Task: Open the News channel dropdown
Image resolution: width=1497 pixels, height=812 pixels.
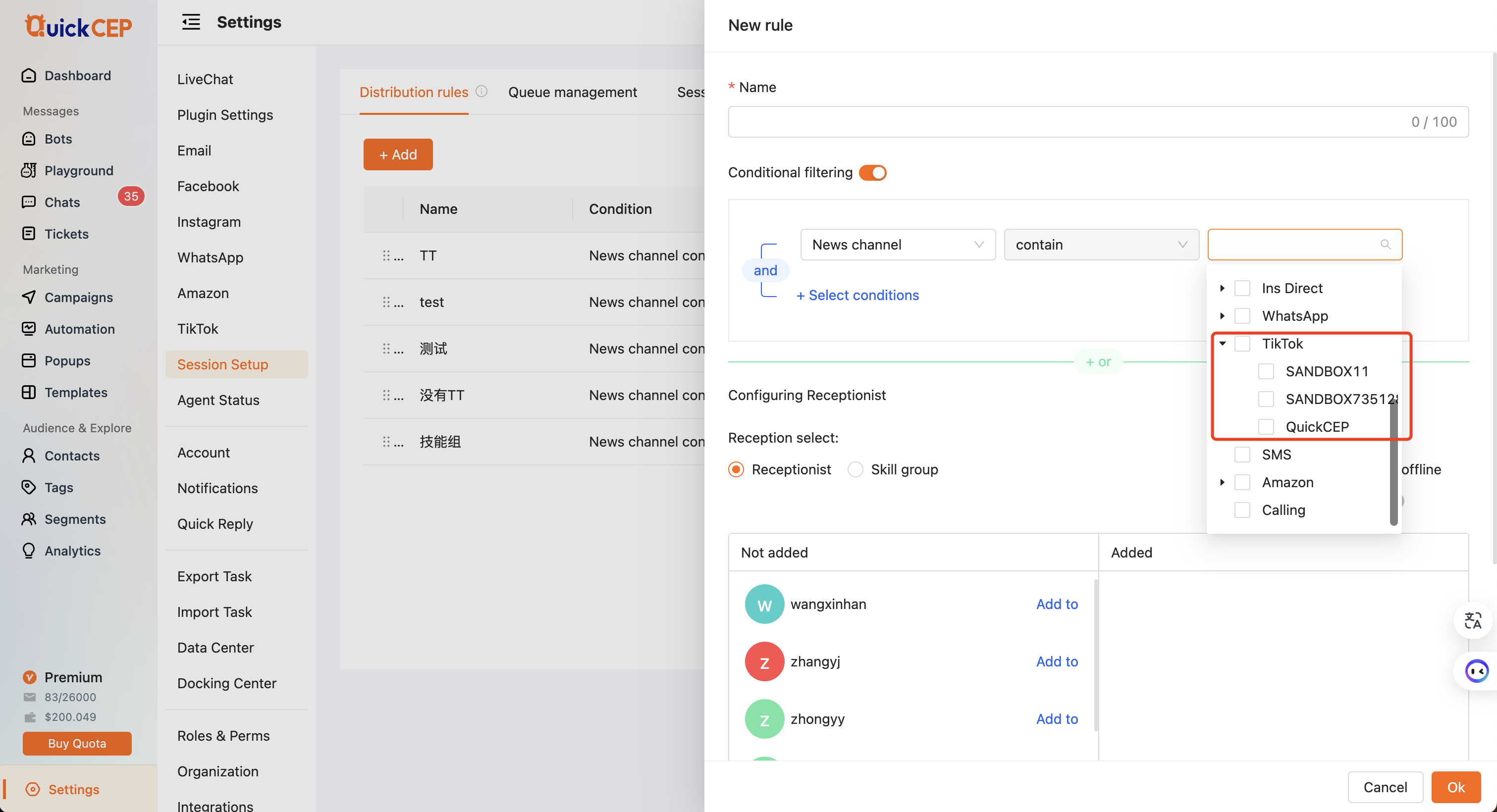Action: click(x=897, y=245)
